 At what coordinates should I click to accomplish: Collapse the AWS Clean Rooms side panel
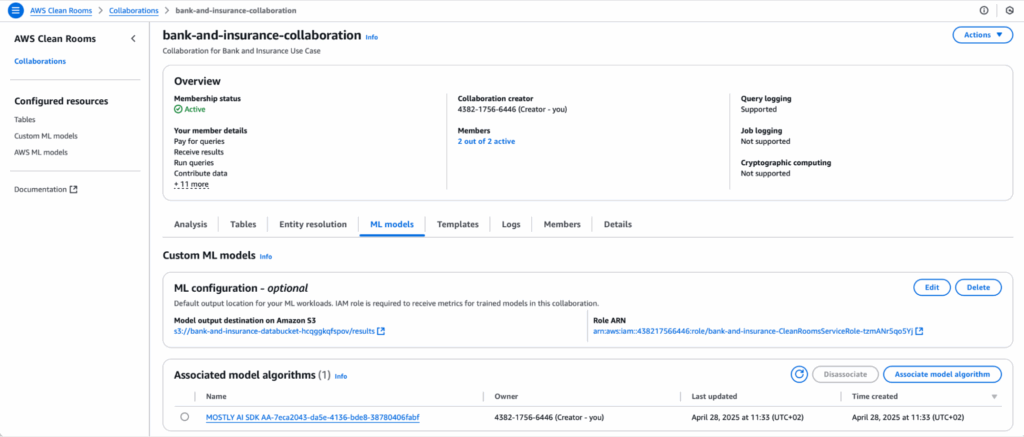[133, 39]
